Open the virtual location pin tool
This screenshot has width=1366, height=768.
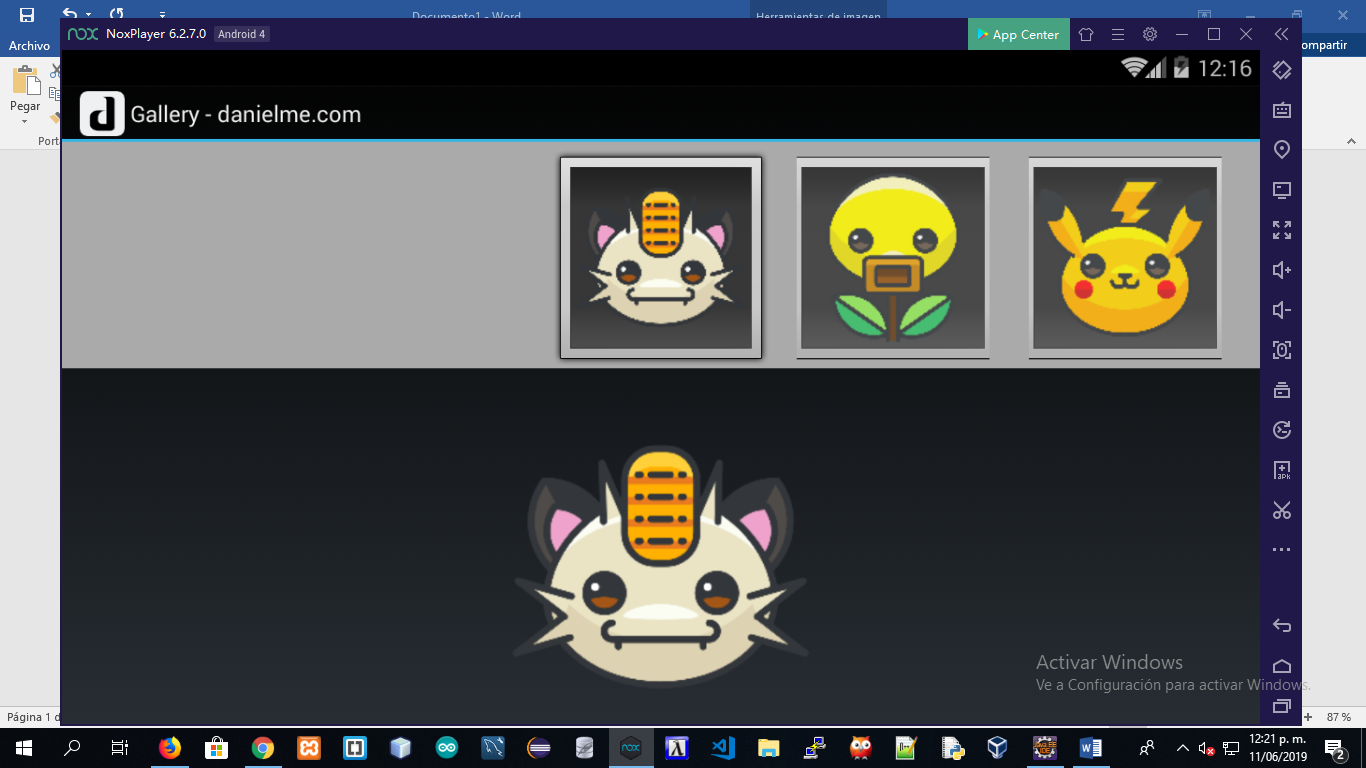click(x=1282, y=150)
